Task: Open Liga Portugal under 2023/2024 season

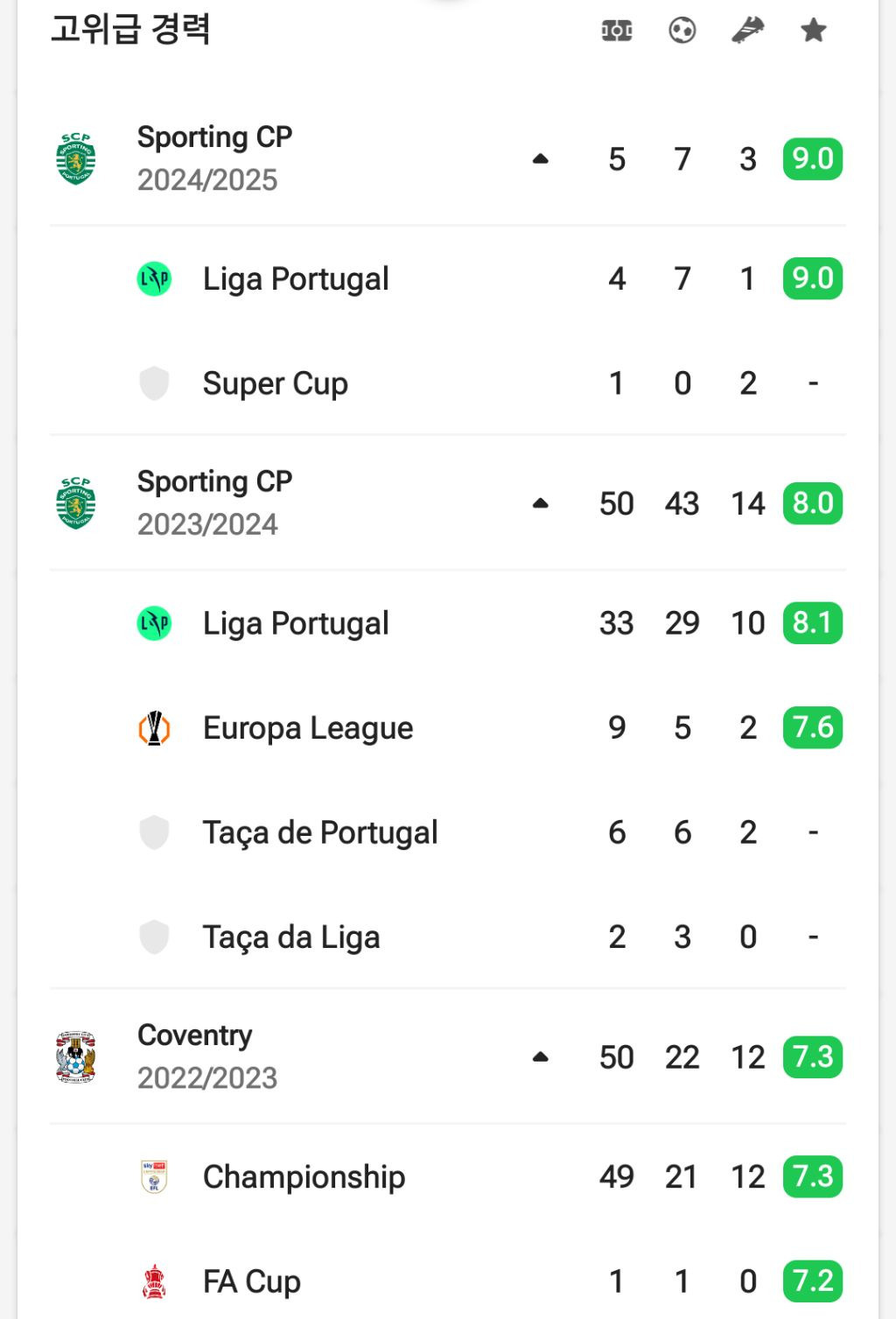Action: [448, 623]
